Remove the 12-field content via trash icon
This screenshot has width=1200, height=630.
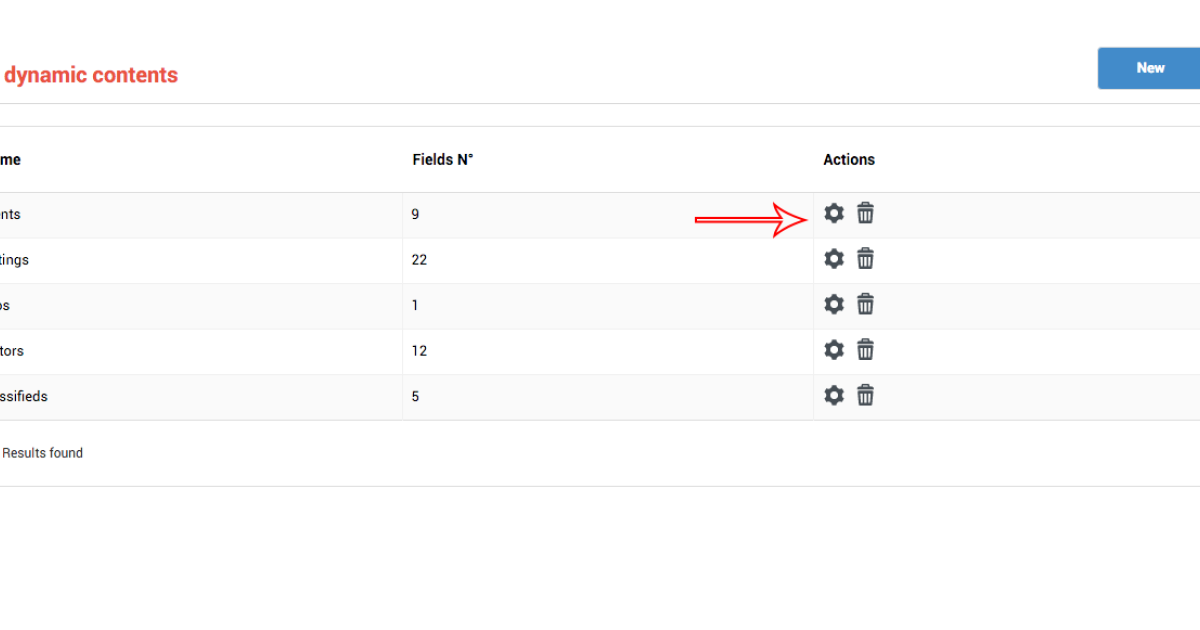[866, 350]
